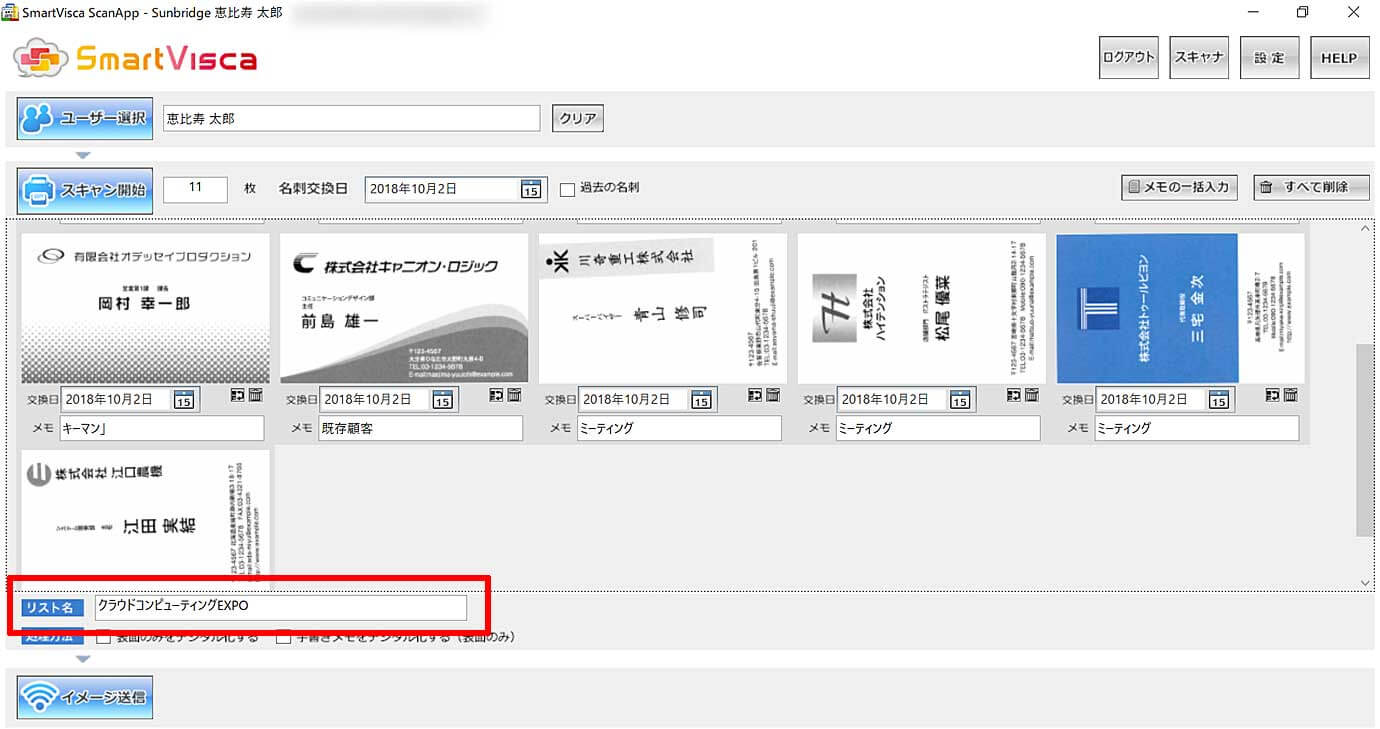Delete the 前島 雄一 card with trash icon
This screenshot has height=729, width=1380.
click(514, 396)
